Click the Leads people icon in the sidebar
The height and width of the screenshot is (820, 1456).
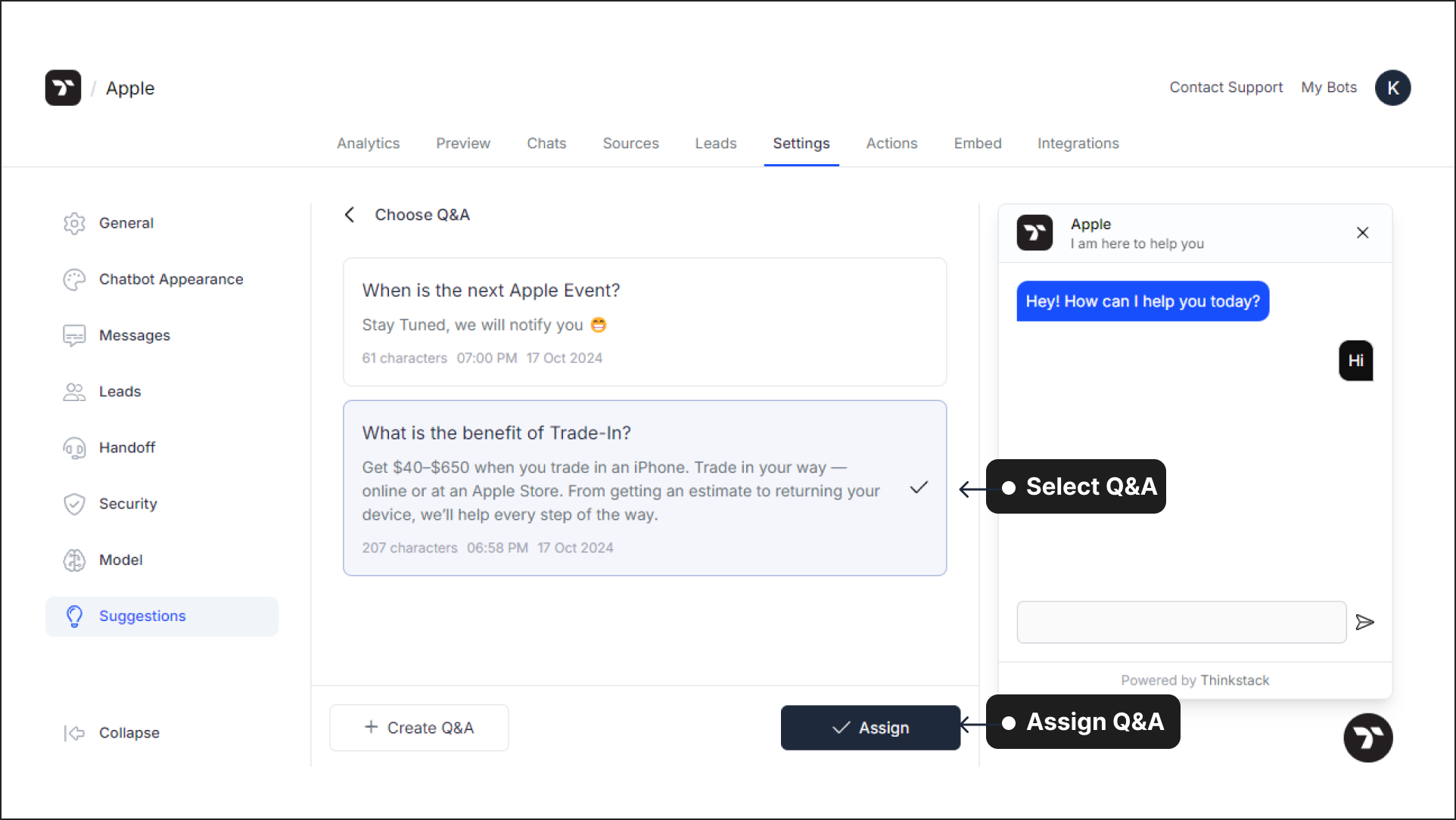pos(74,391)
